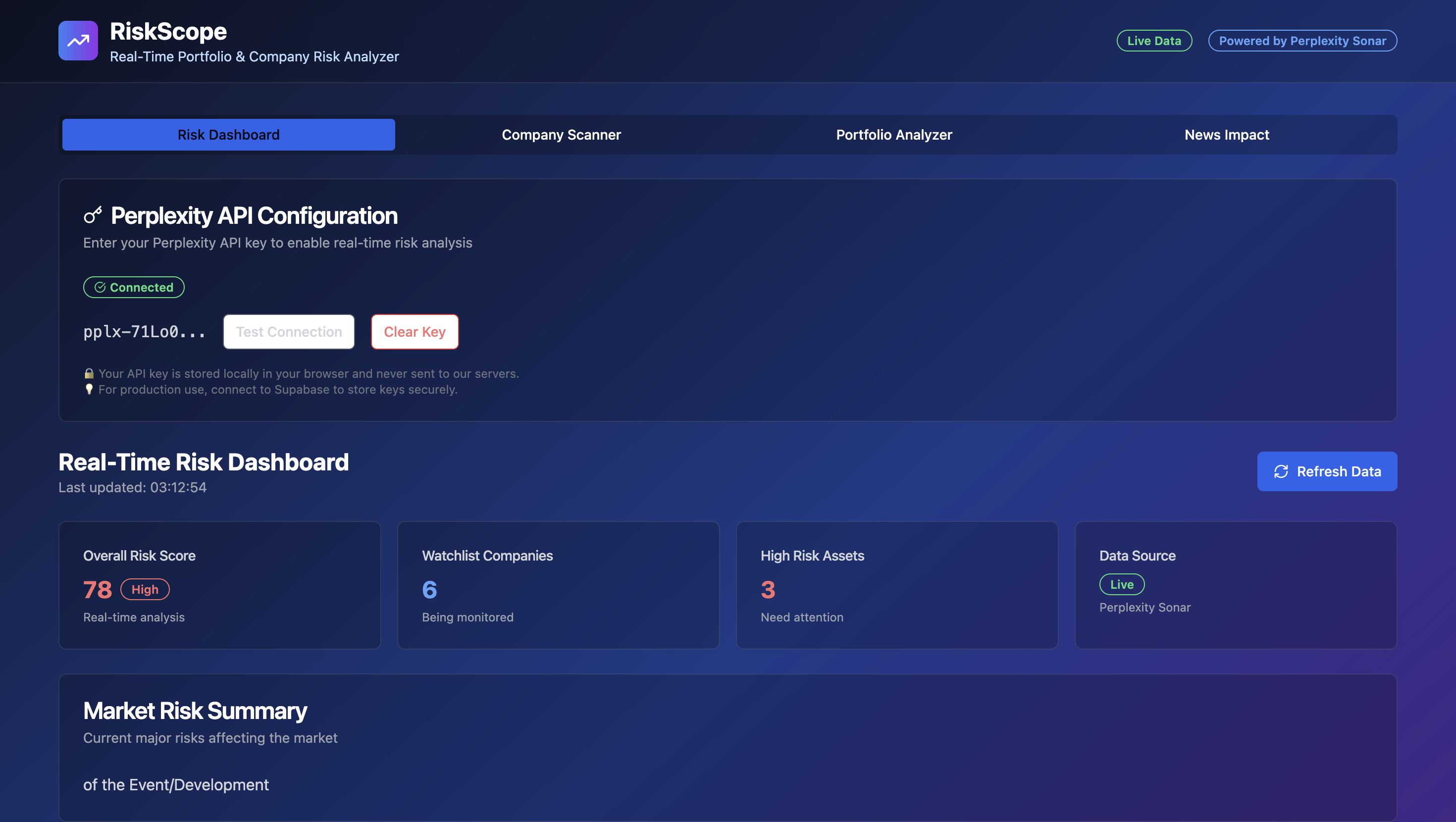Select the Risk Dashboard tab
Screen dimensions: 1456x822
[x=228, y=135]
